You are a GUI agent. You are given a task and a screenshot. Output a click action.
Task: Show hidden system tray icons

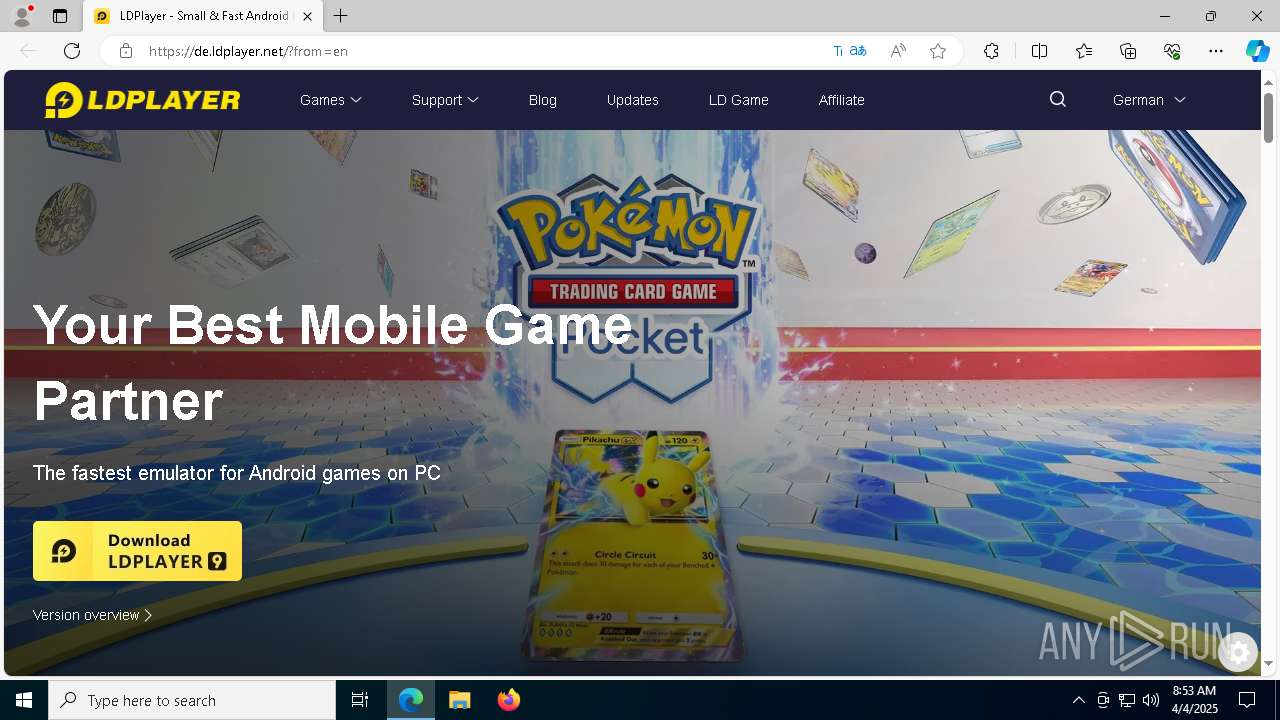(1078, 700)
